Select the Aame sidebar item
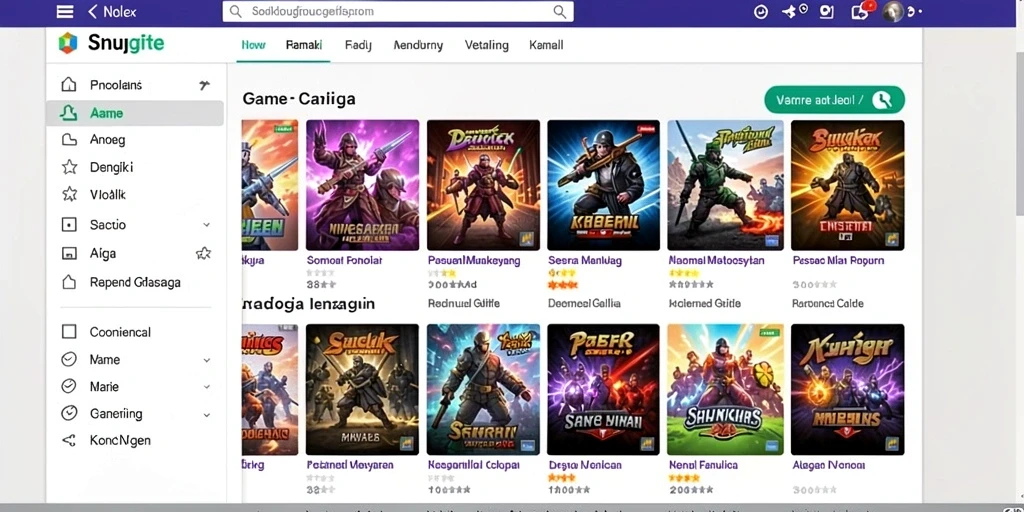Viewport: 1024px width, 512px height. click(x=135, y=113)
